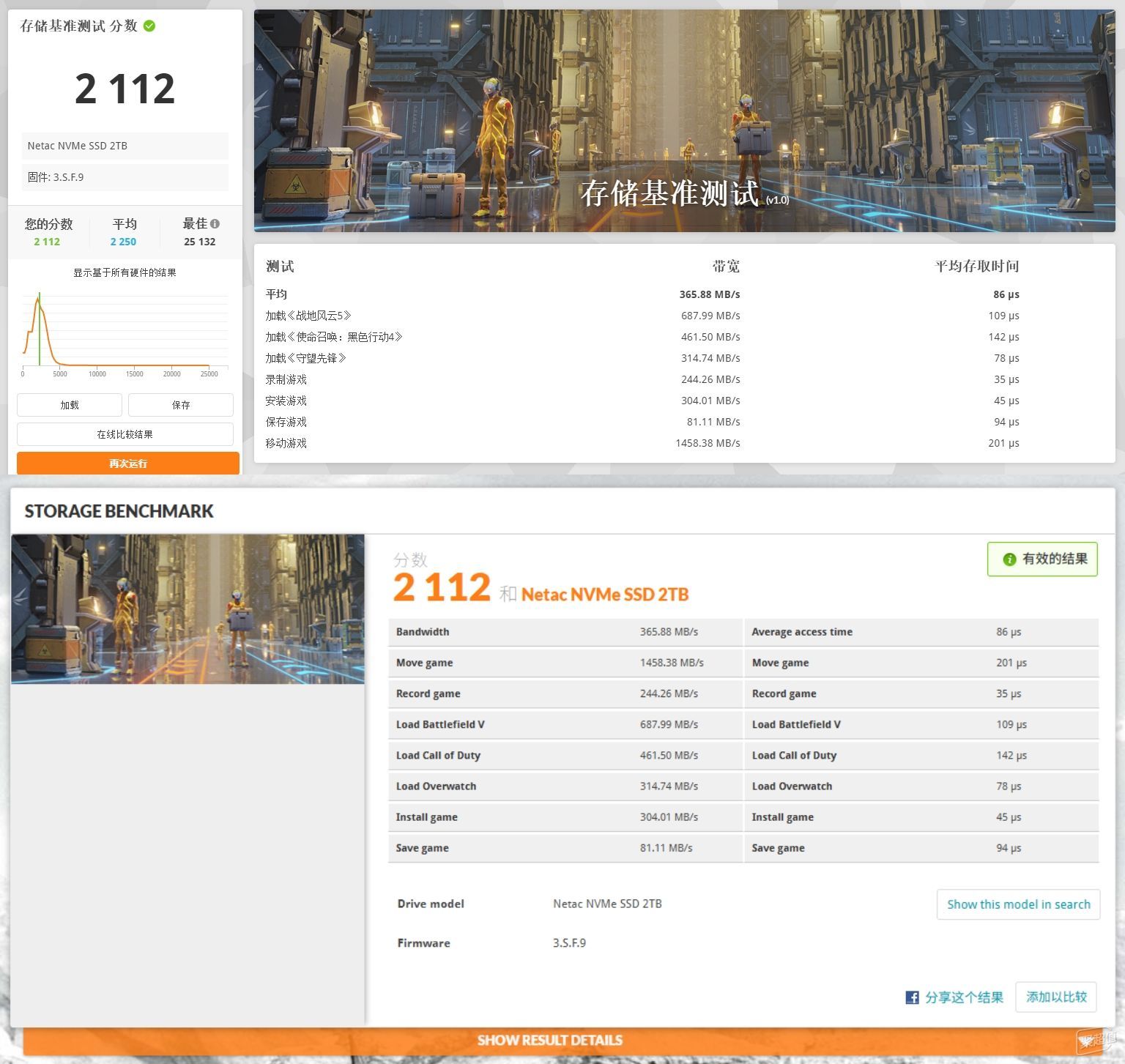
Task: Click the 录制游戏 test row
Action: click(684, 379)
